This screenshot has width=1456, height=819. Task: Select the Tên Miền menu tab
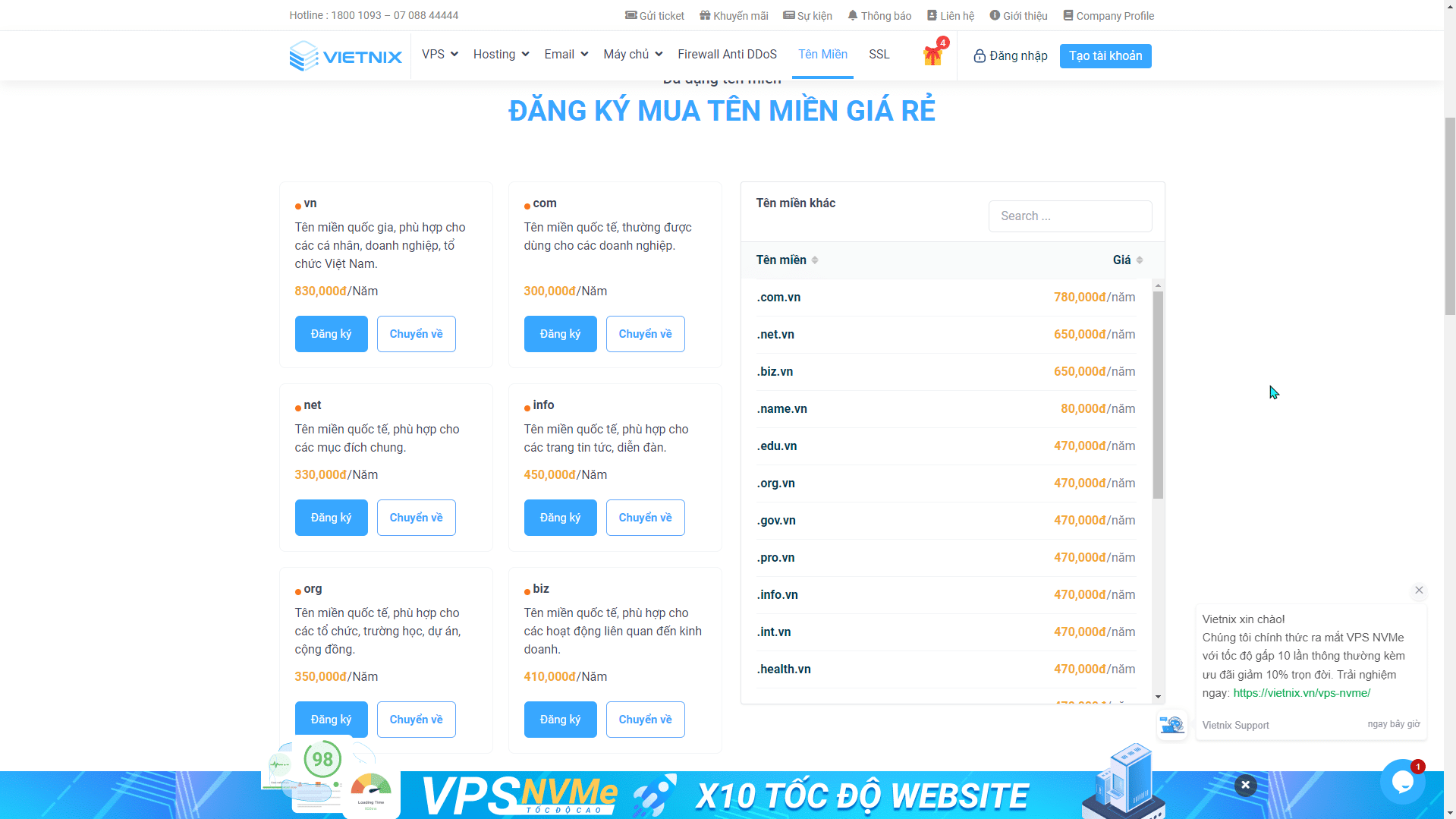(x=822, y=54)
